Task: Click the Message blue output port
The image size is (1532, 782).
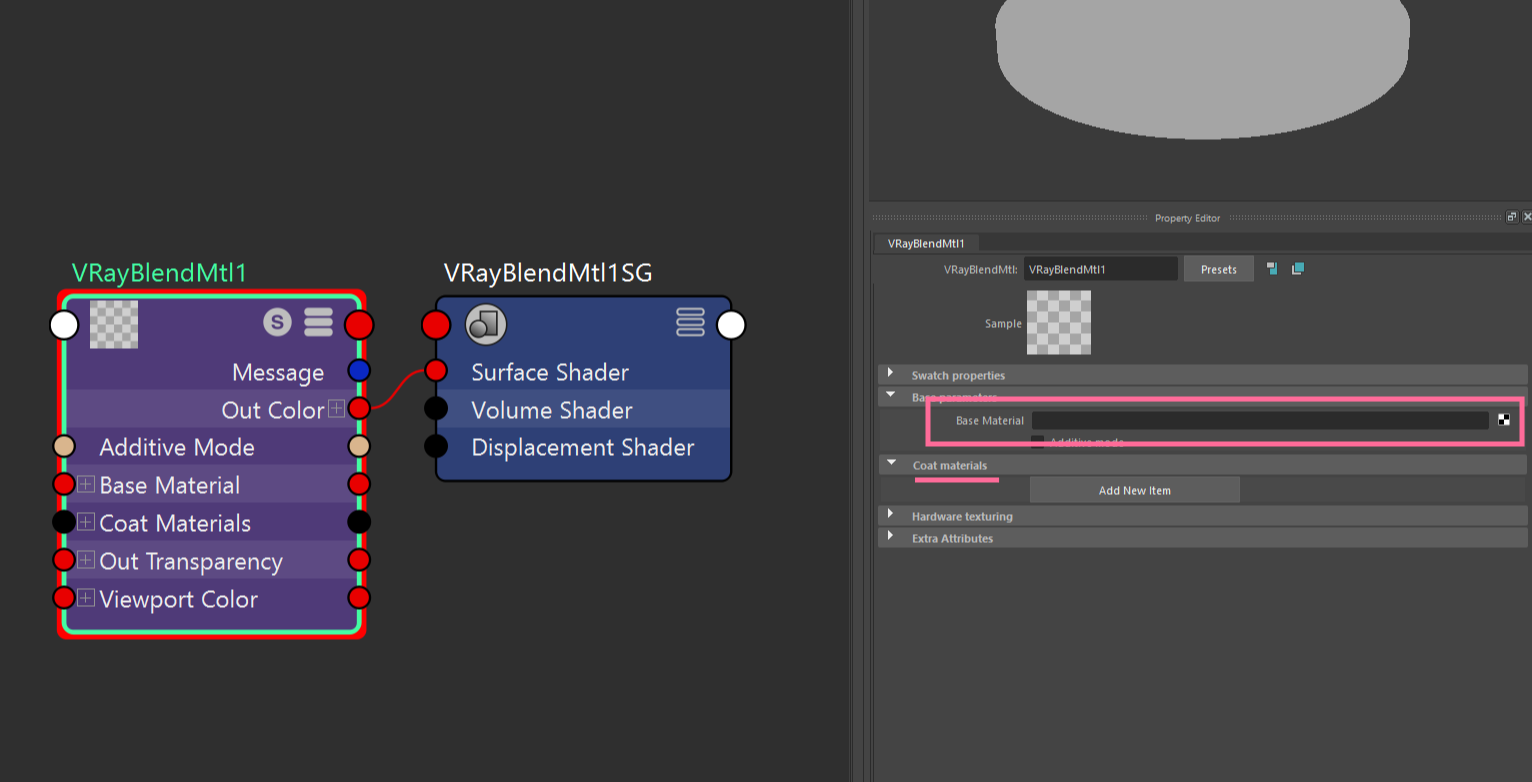Action: [x=359, y=371]
